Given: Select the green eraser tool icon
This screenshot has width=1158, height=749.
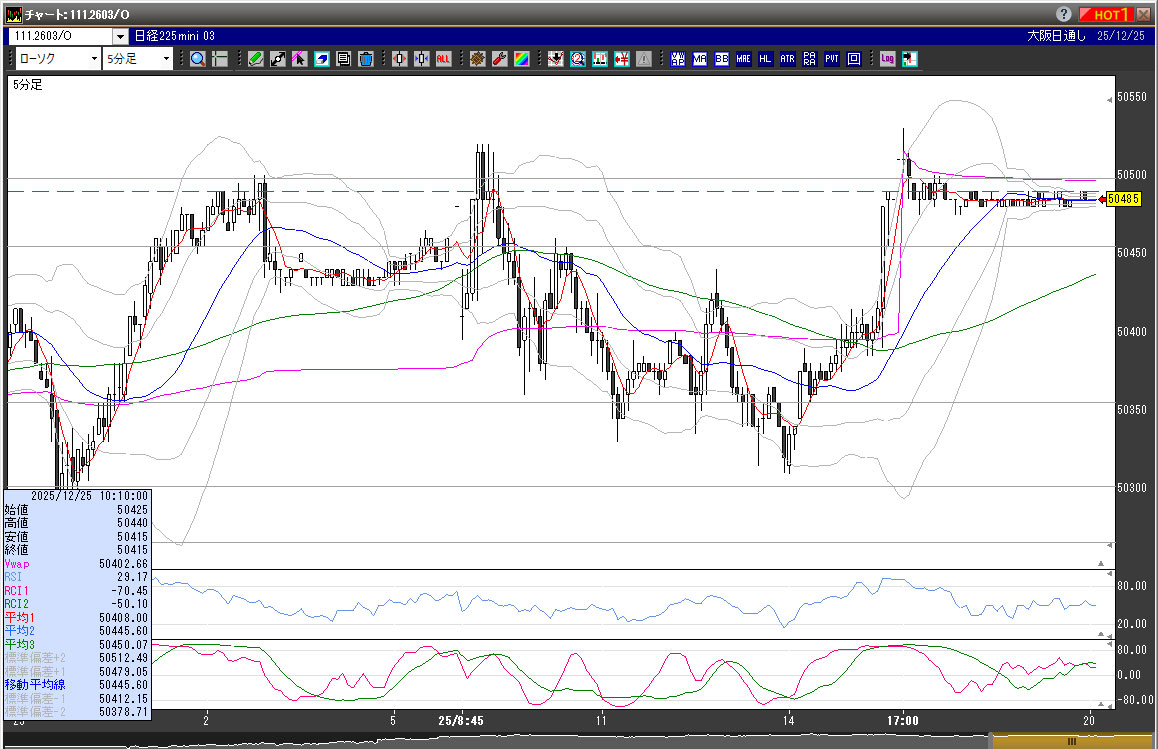Looking at the screenshot, I should (256, 59).
